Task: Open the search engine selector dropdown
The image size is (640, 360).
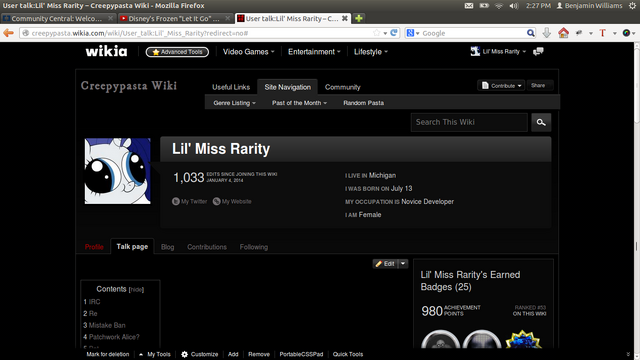Action: click(x=413, y=33)
